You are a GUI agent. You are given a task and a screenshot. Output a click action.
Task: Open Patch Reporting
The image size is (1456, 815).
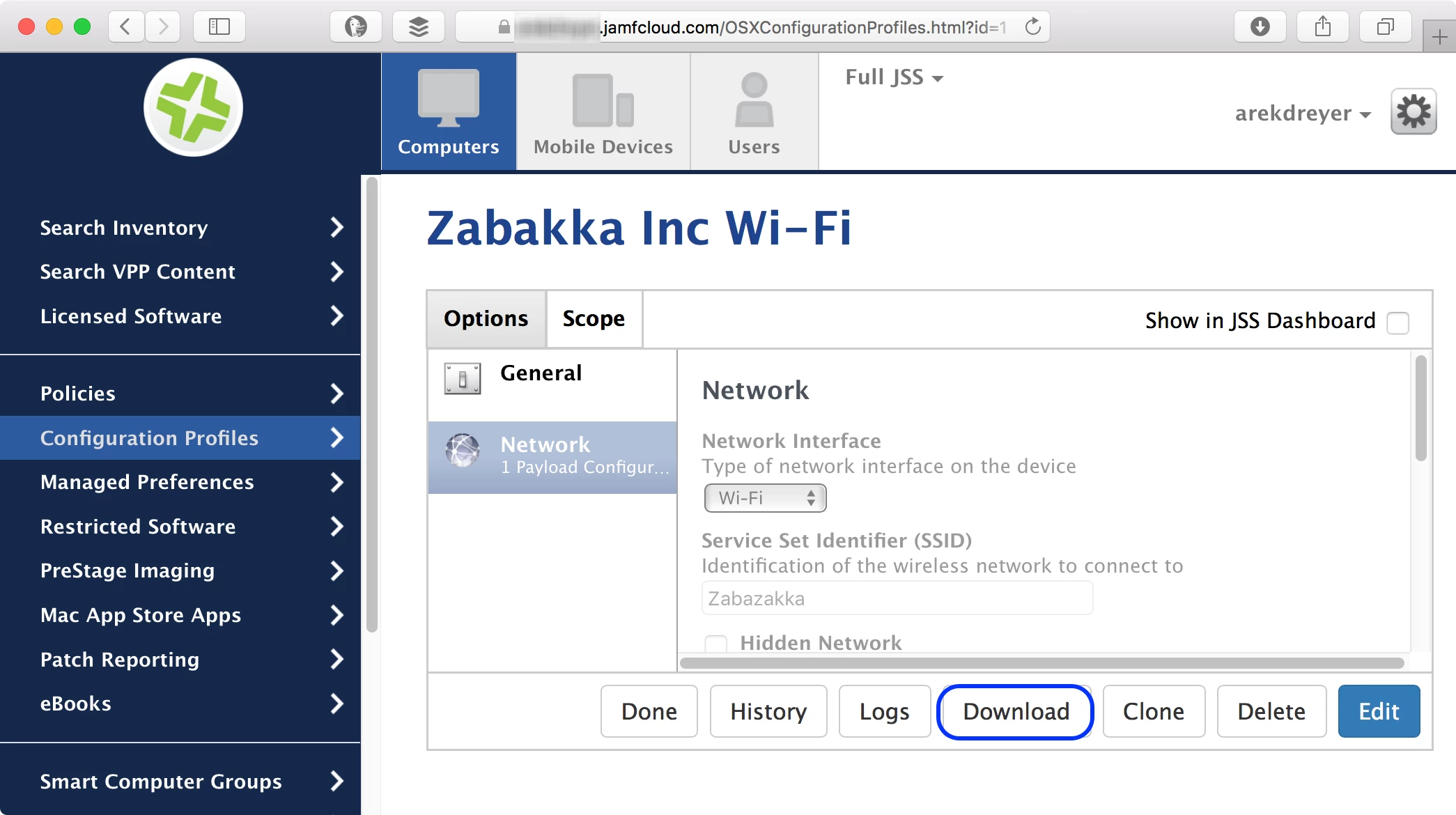(180, 659)
